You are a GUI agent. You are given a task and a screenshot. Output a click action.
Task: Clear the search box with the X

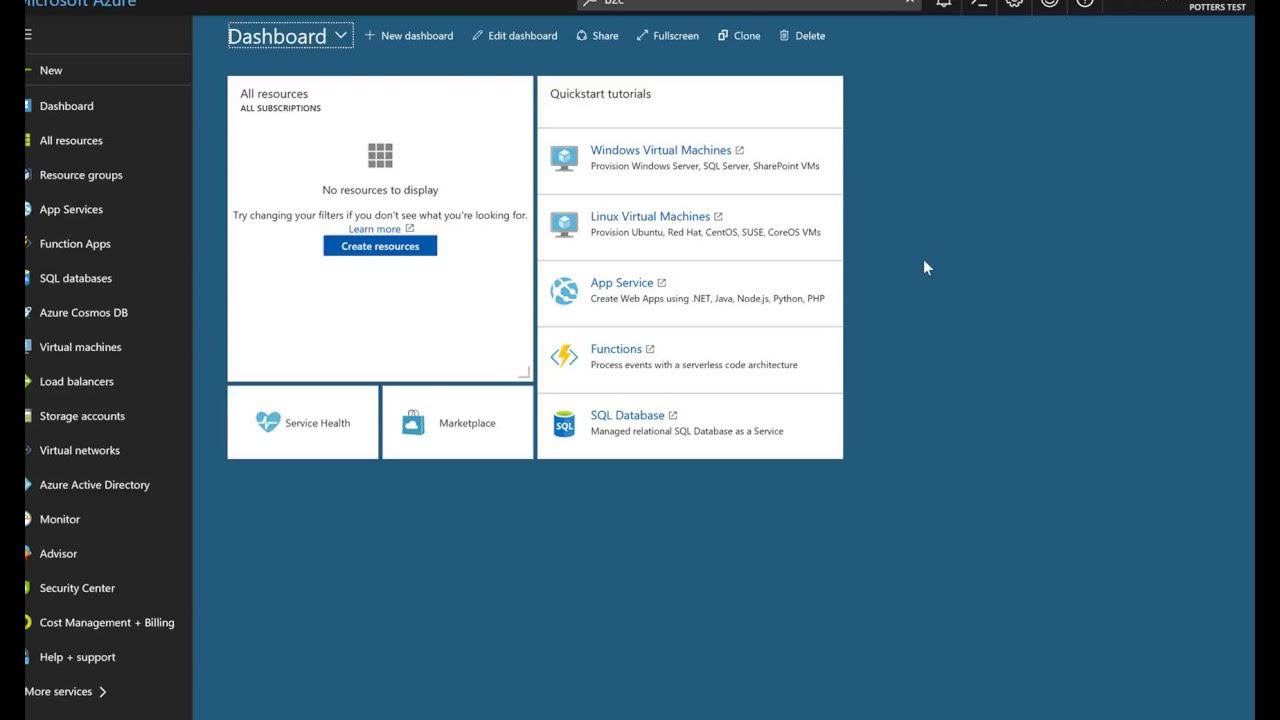click(909, 2)
